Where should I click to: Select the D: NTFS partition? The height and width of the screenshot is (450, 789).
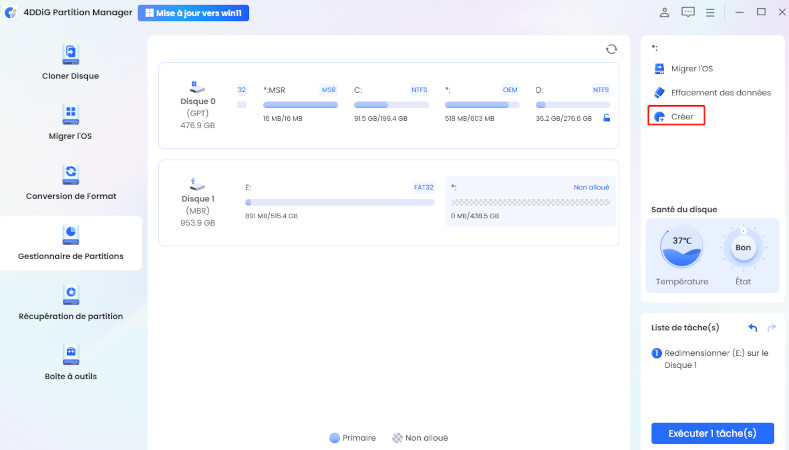click(573, 104)
